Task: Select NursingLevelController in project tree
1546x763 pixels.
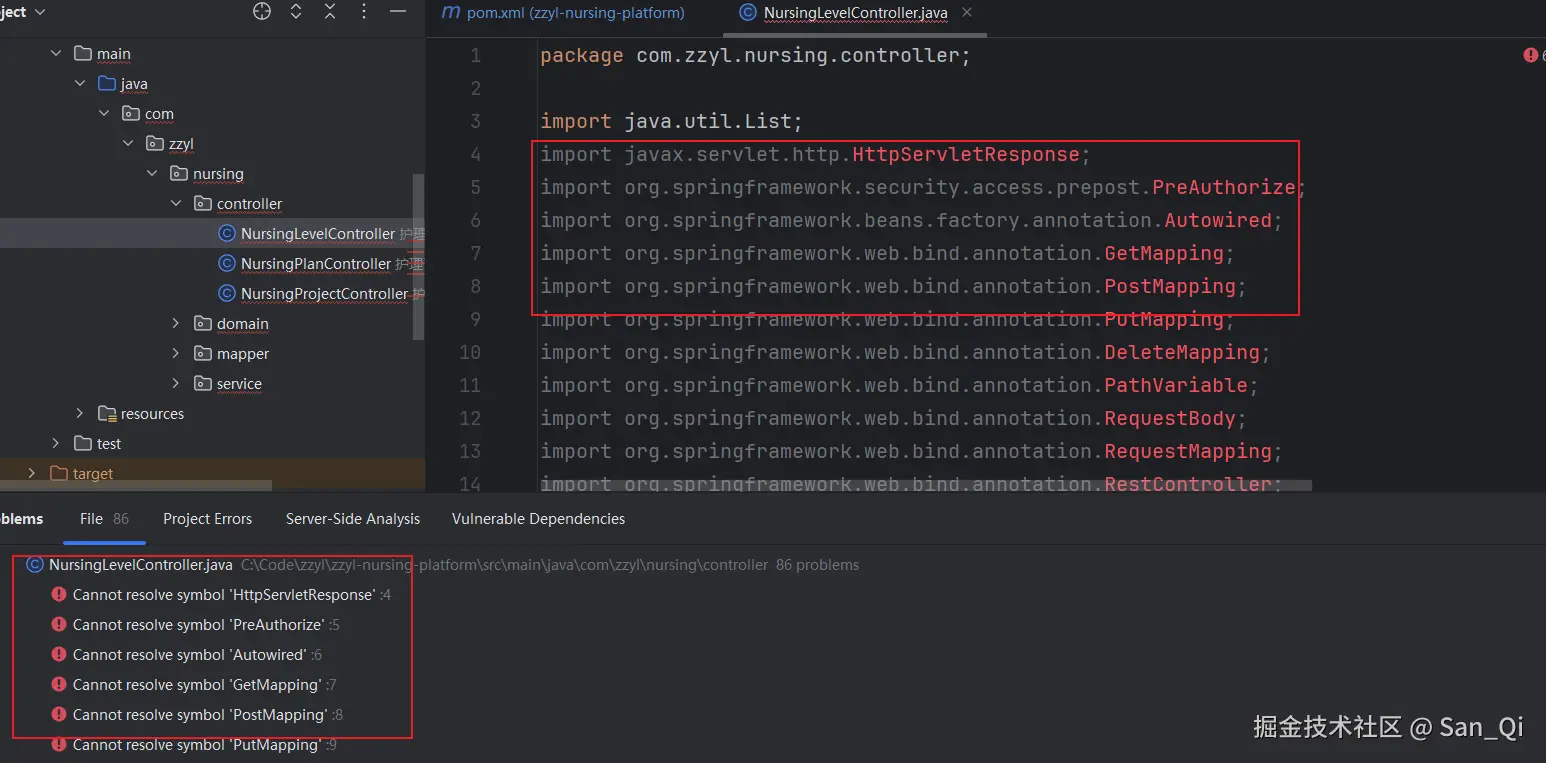Action: point(318,233)
